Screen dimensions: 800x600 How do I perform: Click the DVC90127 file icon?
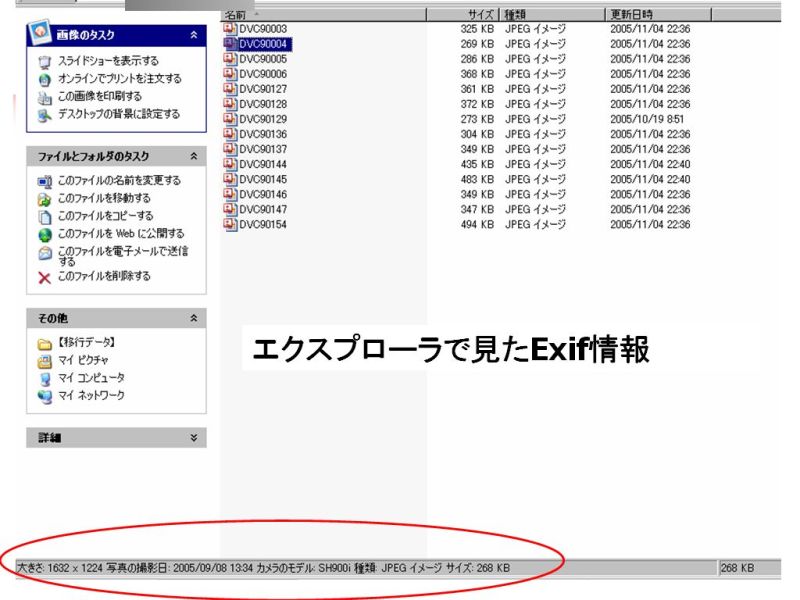click(x=230, y=89)
